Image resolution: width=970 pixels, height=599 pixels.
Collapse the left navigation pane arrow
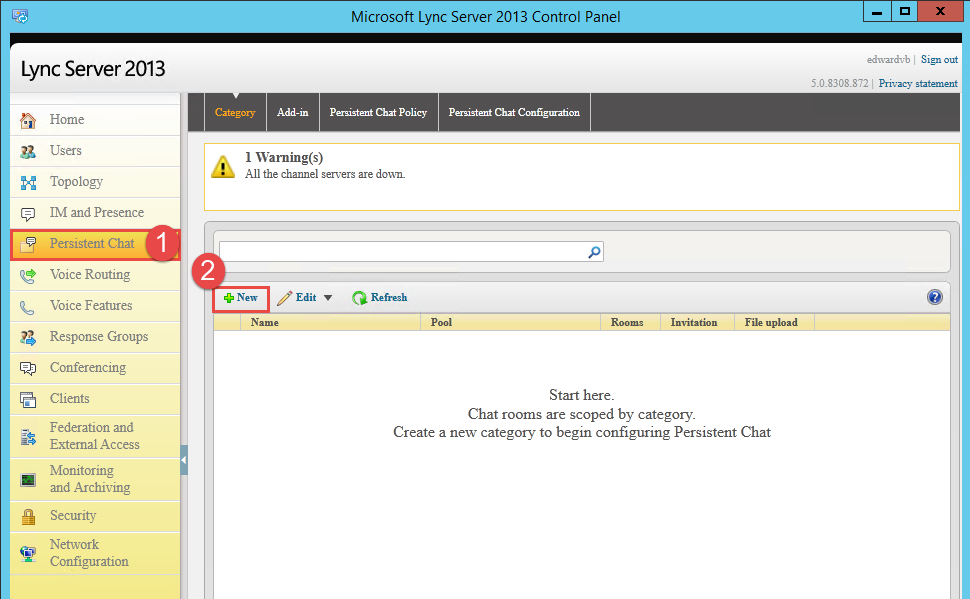[184, 460]
